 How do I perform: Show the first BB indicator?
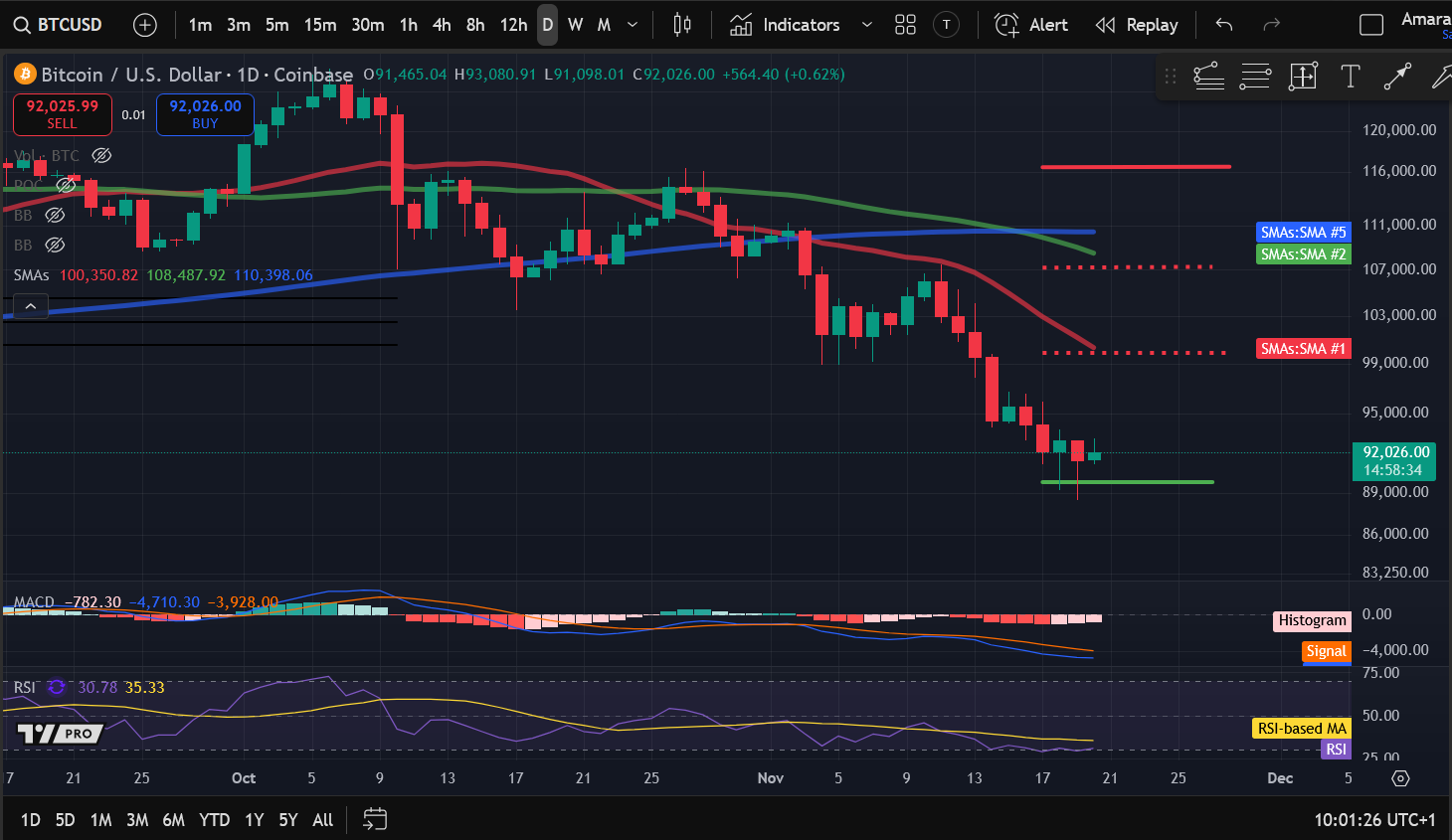pos(55,215)
